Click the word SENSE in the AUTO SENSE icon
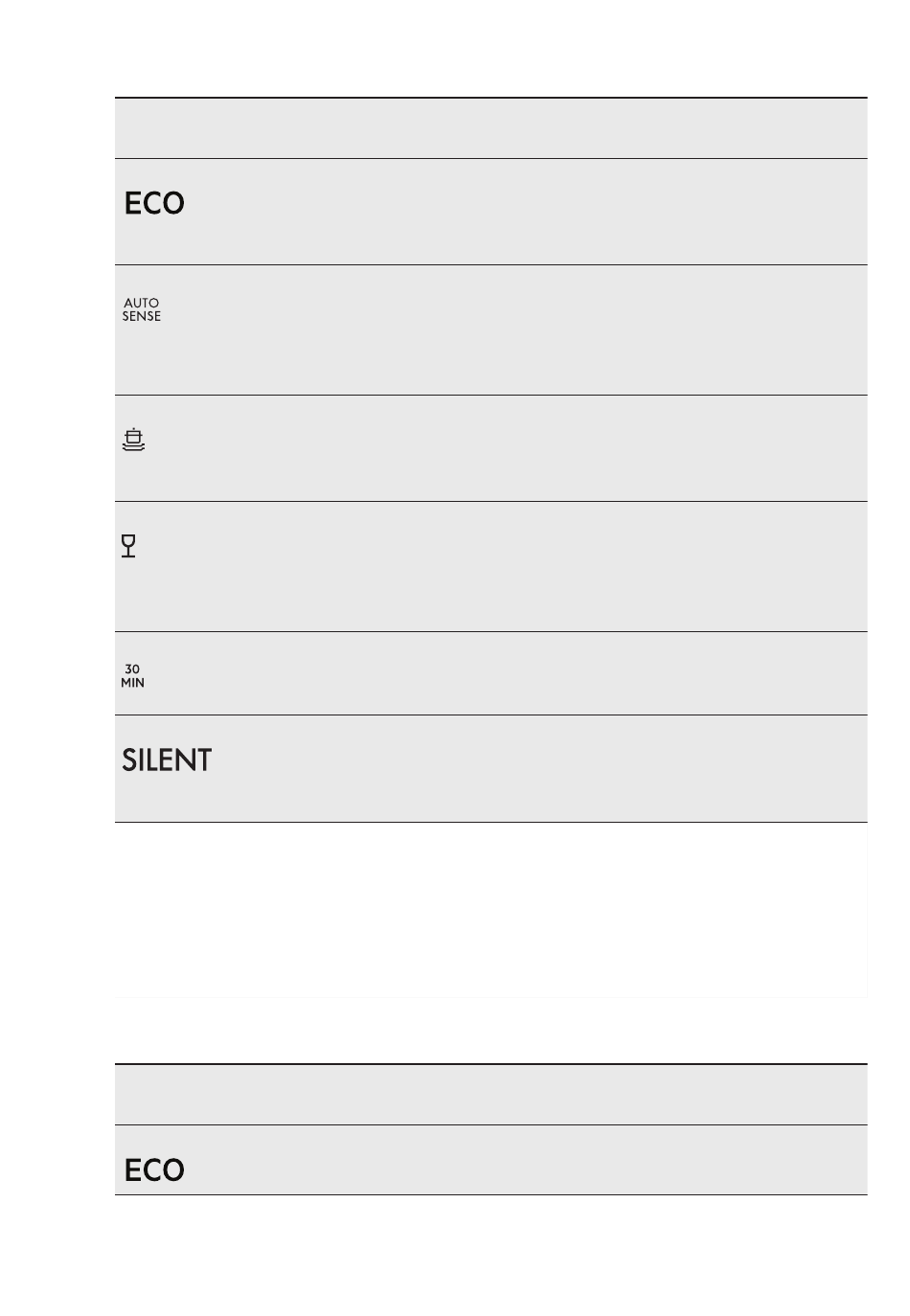The width and height of the screenshot is (910, 1316). pyautogui.click(x=142, y=316)
